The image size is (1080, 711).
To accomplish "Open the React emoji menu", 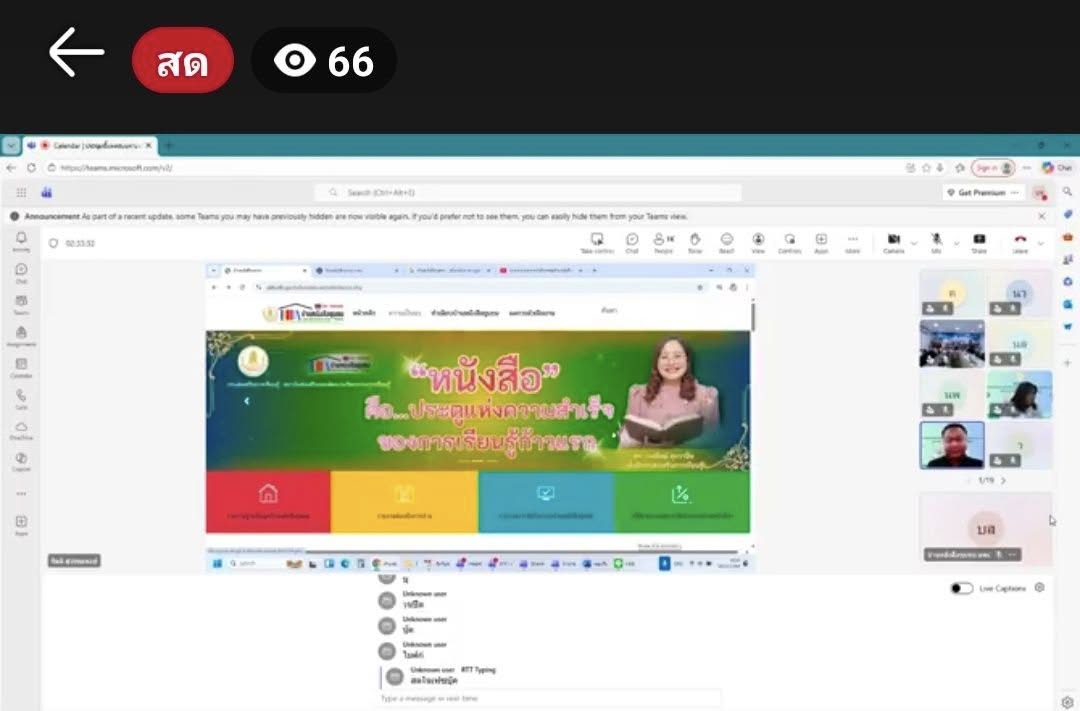I will click(x=727, y=242).
